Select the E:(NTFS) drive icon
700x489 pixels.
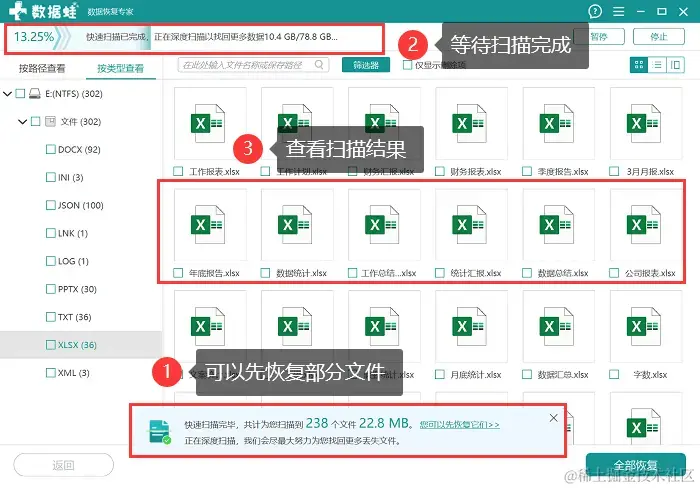pos(34,93)
